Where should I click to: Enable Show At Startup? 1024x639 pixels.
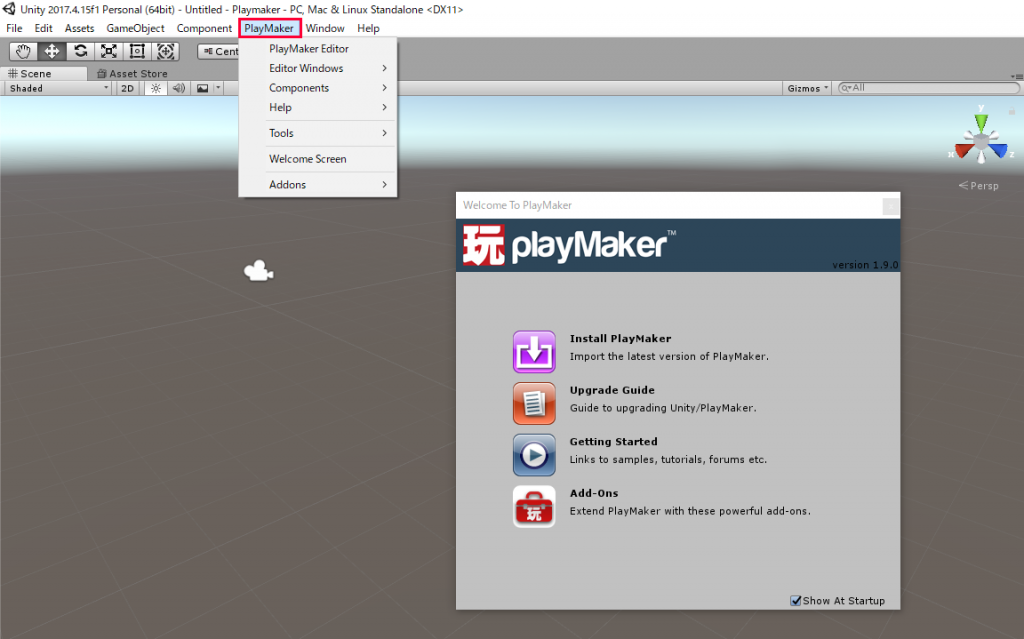795,600
